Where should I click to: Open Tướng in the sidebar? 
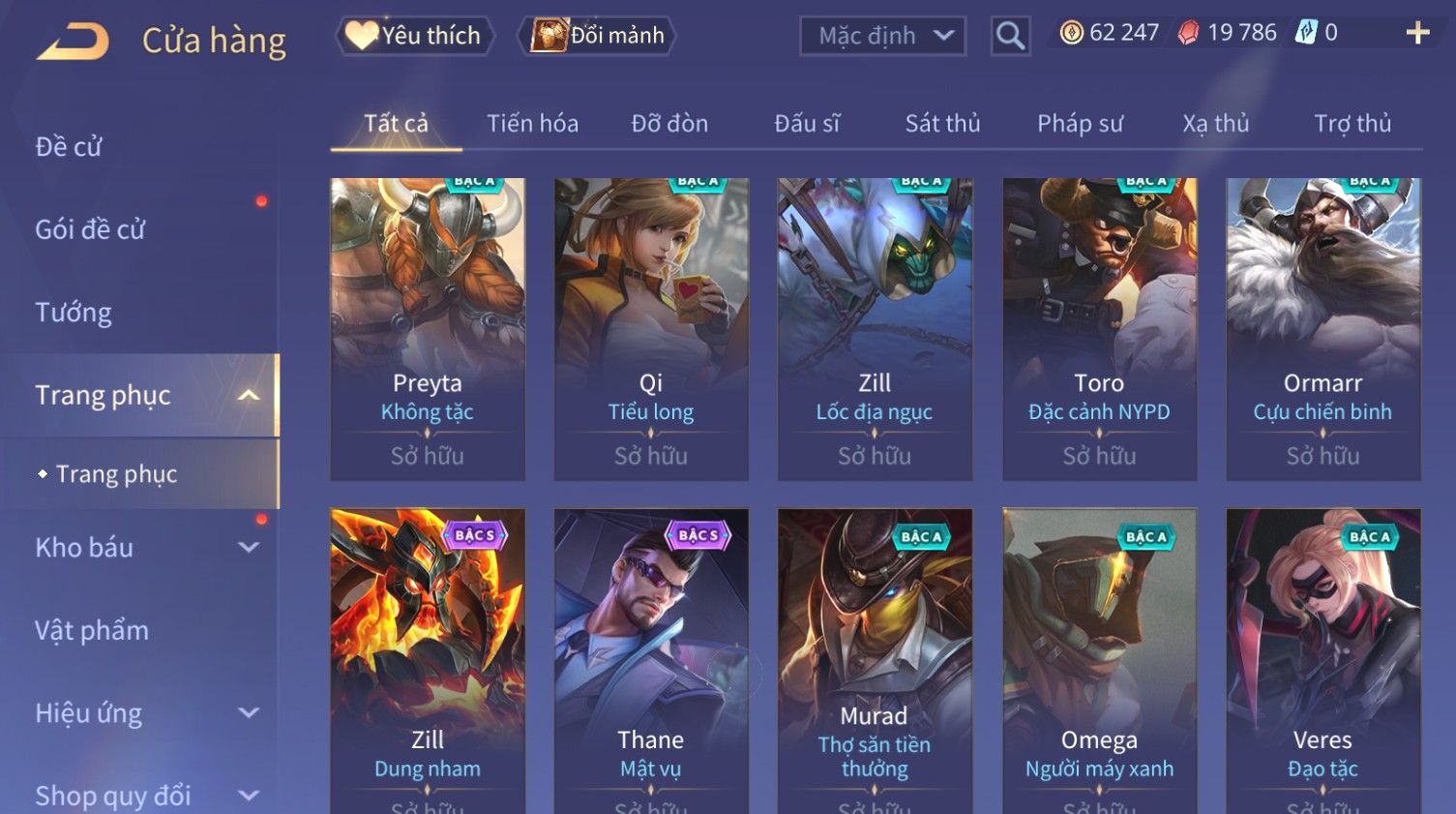[74, 313]
